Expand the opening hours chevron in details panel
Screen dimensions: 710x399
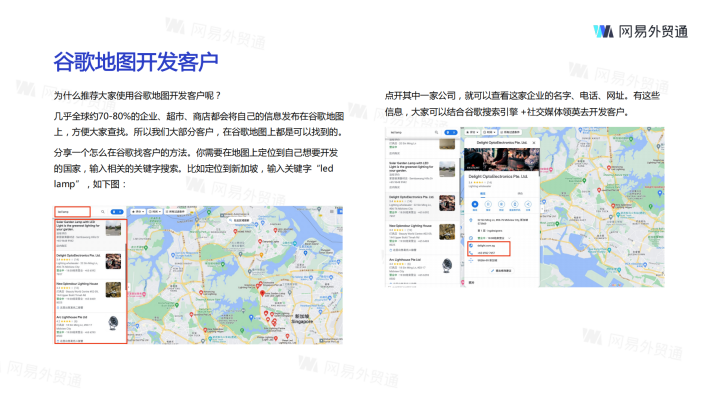(x=509, y=238)
